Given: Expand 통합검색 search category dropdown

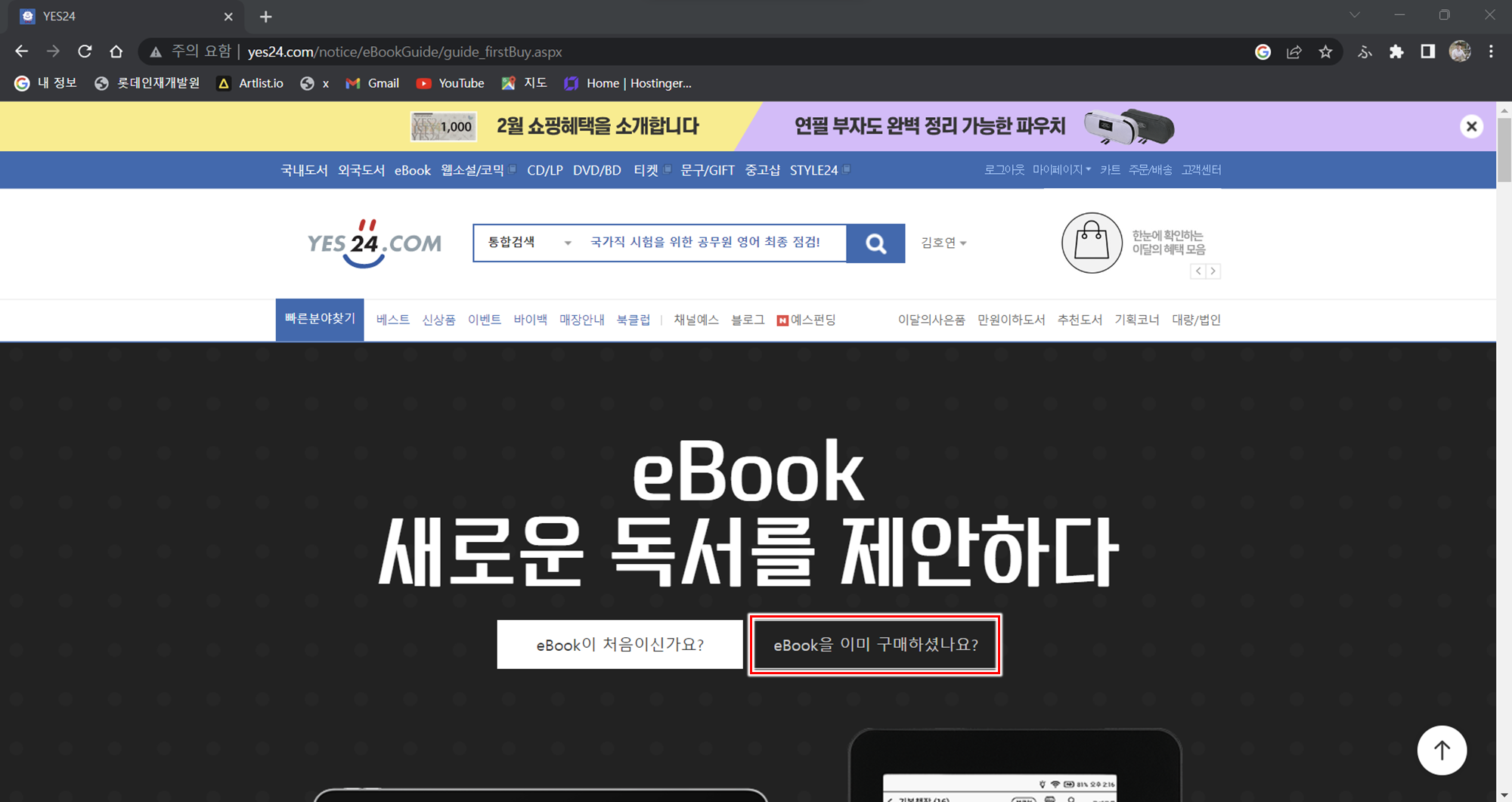Looking at the screenshot, I should [x=529, y=243].
